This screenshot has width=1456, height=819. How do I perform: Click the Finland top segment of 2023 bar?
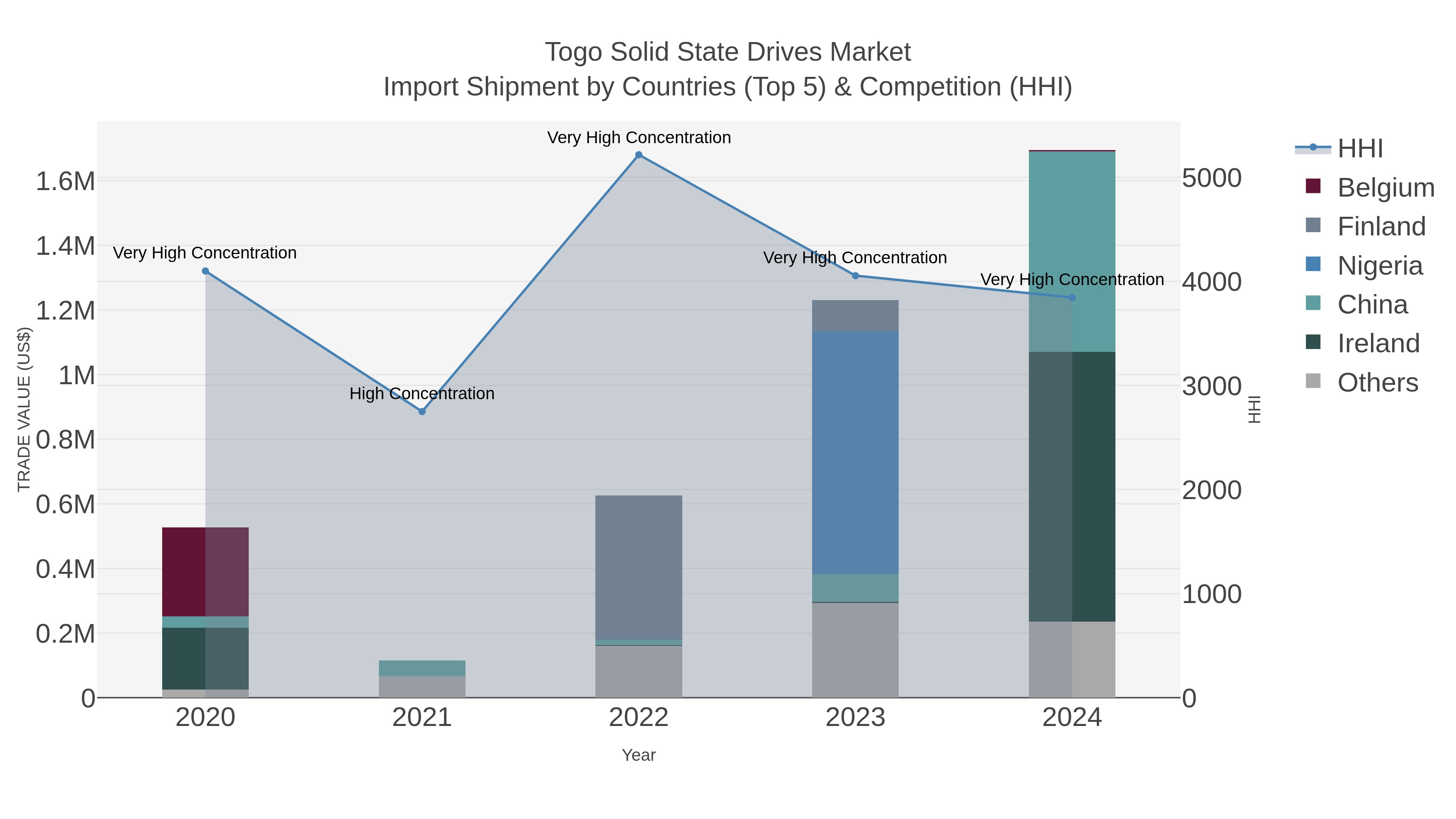click(855, 315)
